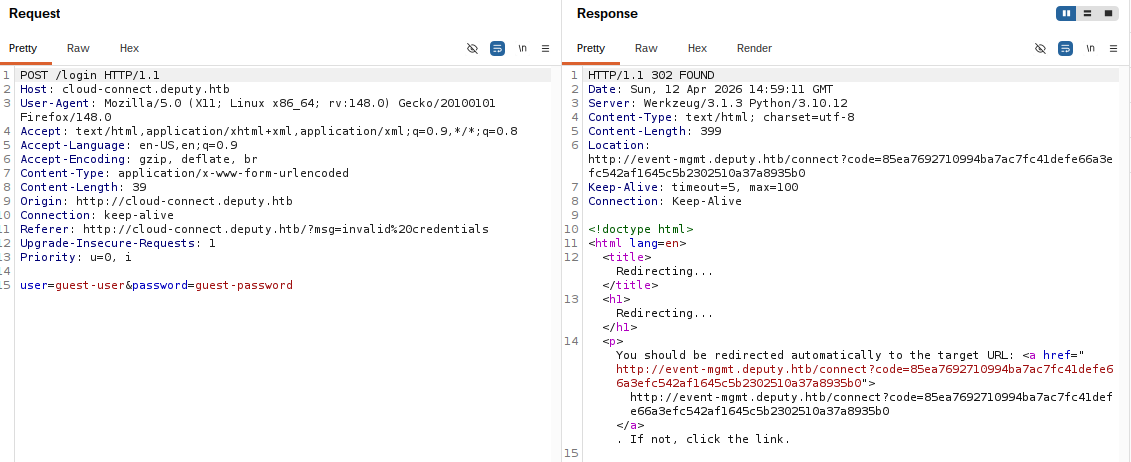The width and height of the screenshot is (1131, 462).
Task: Click the guest-user parameter value
Action: tap(90, 285)
